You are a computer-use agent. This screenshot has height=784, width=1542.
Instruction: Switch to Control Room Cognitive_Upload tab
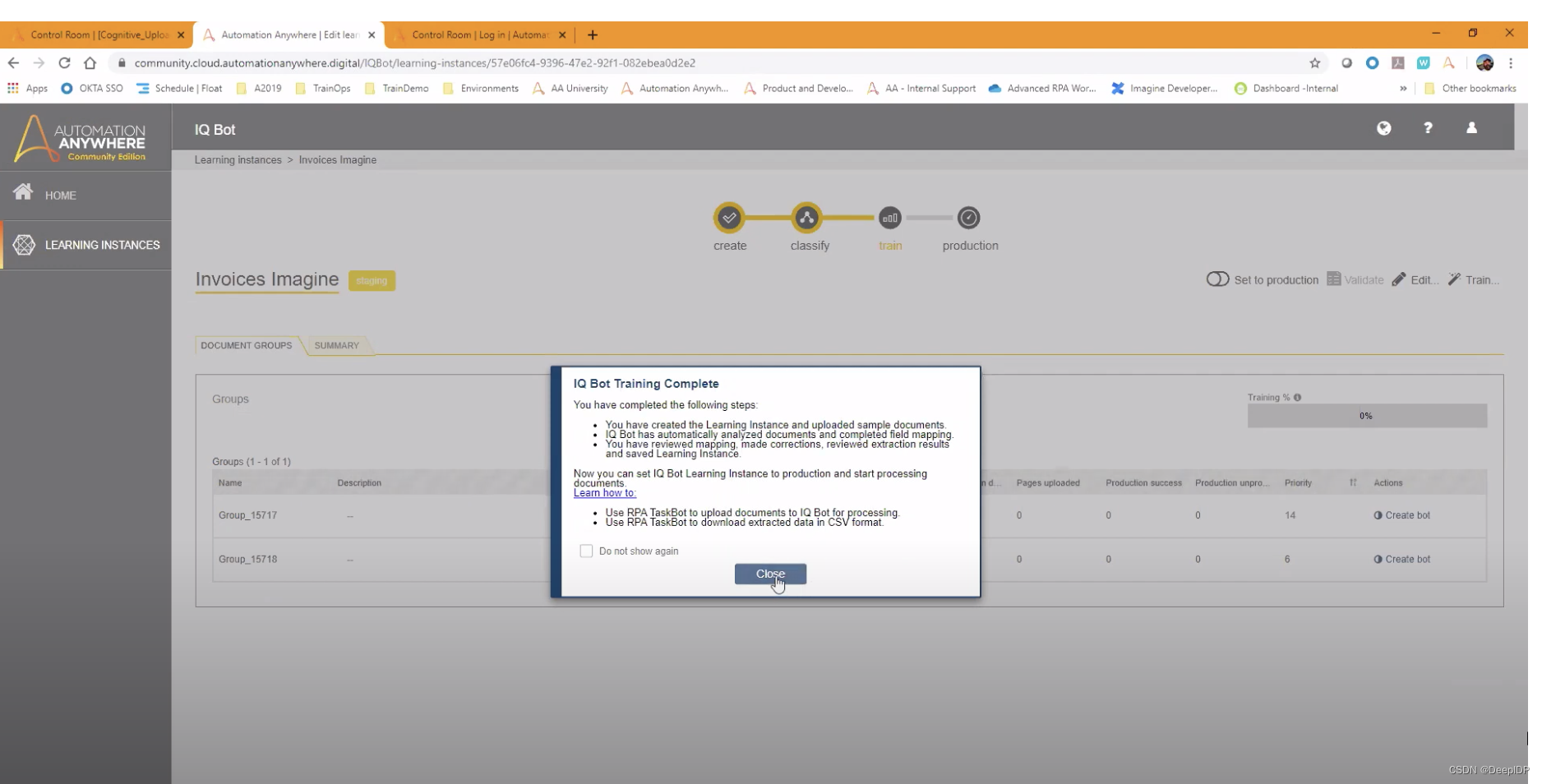(x=99, y=35)
